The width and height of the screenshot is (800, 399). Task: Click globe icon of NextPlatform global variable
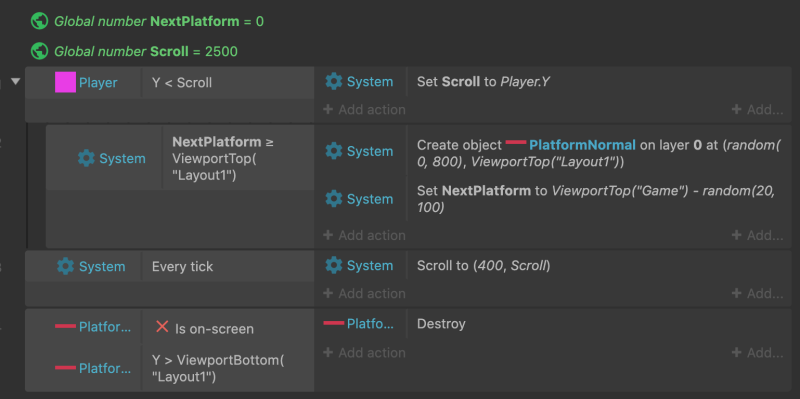point(39,21)
